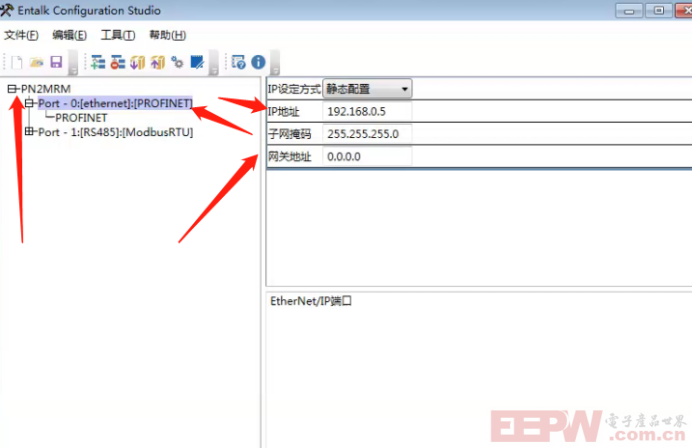This screenshot has height=448, width=692.
Task: Click the IP设定方式 label
Action: (x=294, y=89)
